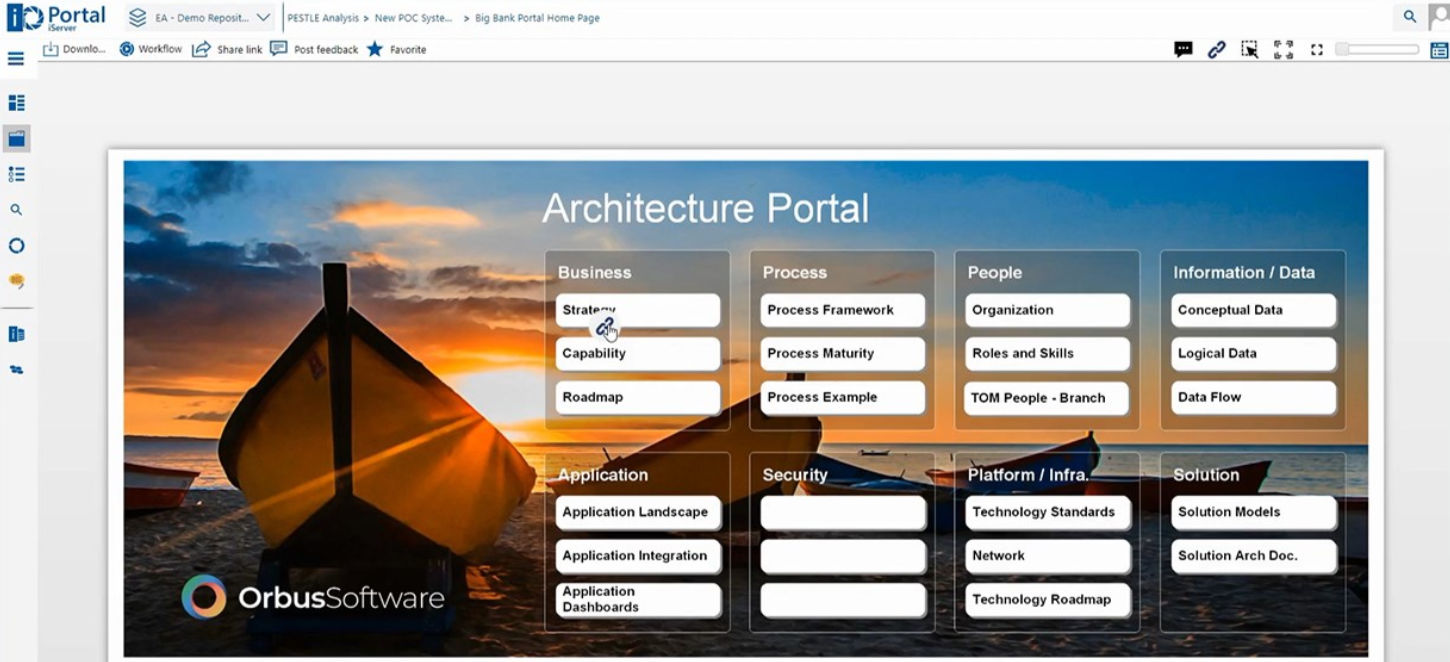Open the Process Framework link
The width and height of the screenshot is (1450, 662).
(x=843, y=310)
